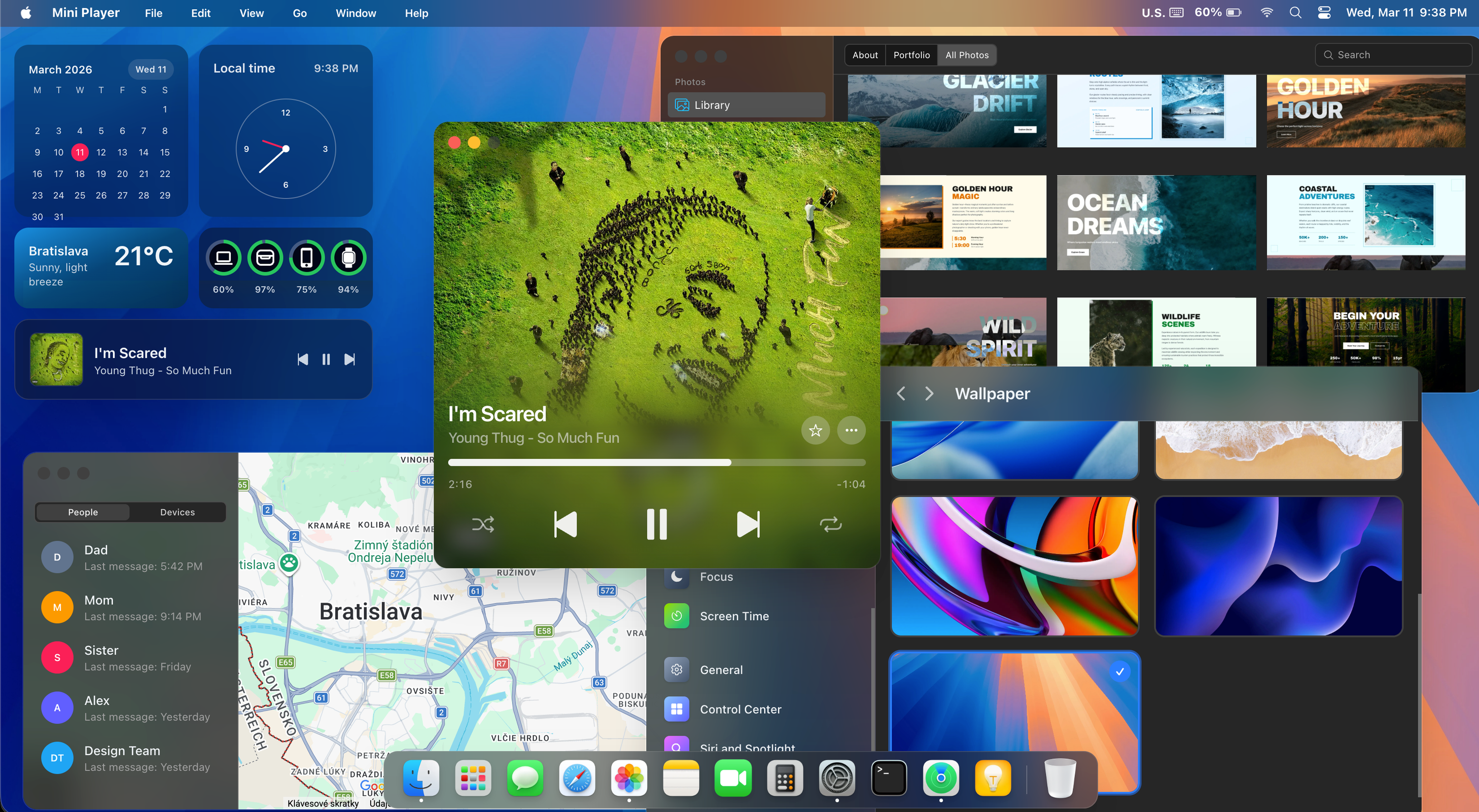Image resolution: width=1479 pixels, height=812 pixels.
Task: Click the green paw pin on the map
Action: click(289, 564)
